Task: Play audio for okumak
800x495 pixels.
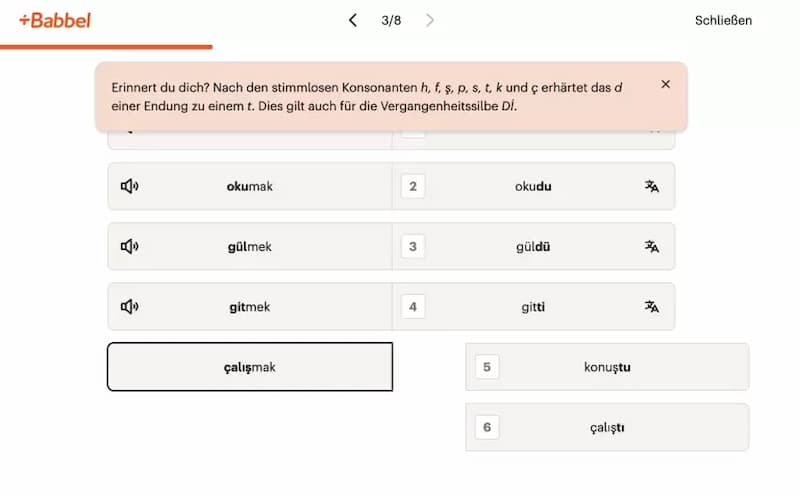Action: coord(129,187)
